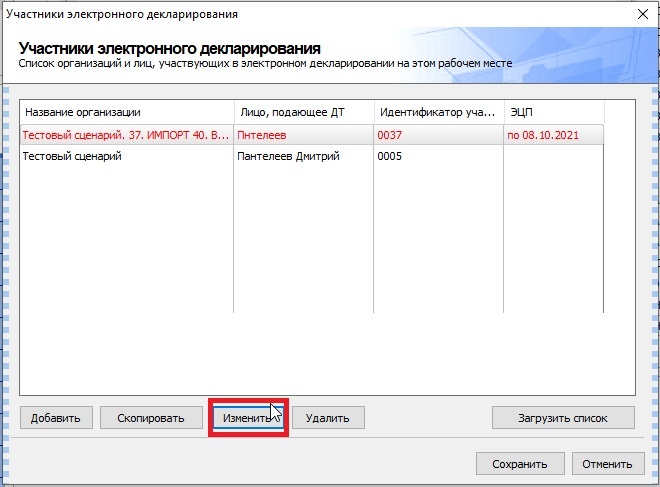Click the Лицо, подающее ДТ column header
660x487 pixels.
(304, 112)
